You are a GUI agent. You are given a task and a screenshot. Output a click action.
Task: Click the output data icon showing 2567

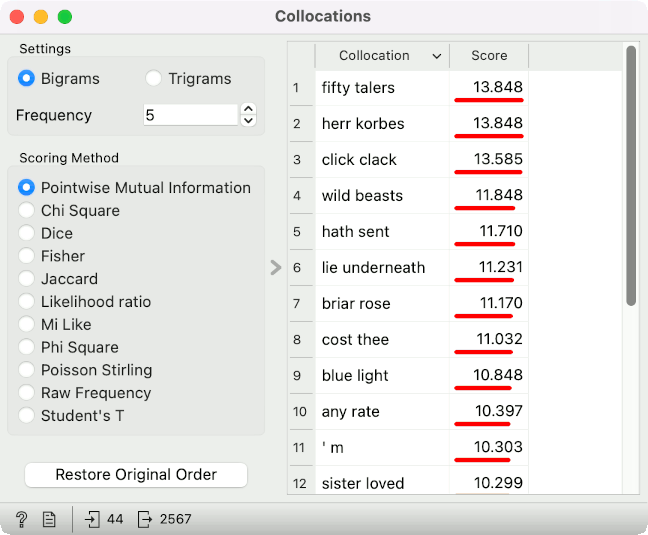[x=144, y=519]
